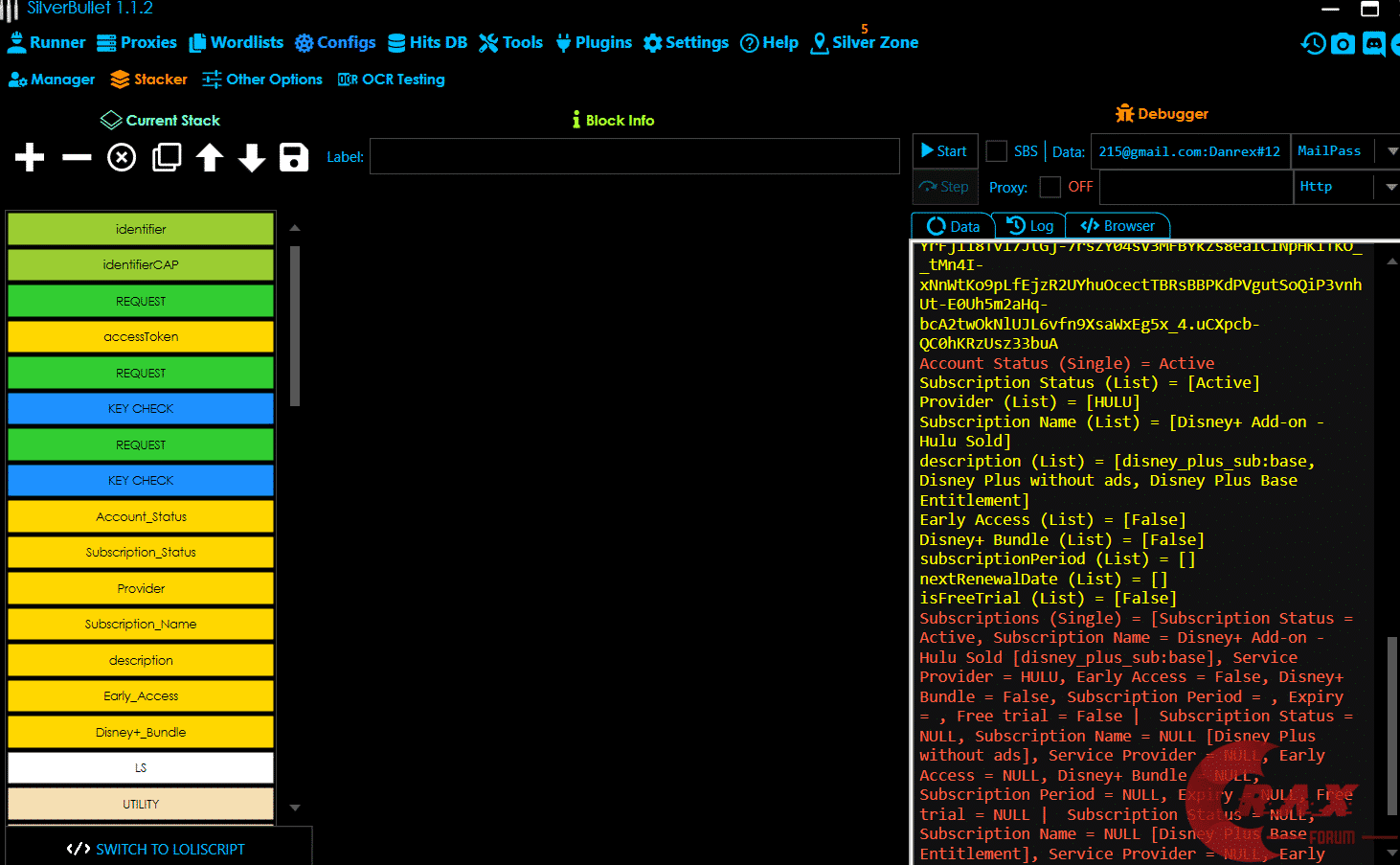Remove the selected block with the minus icon
1400x865 pixels.
pyautogui.click(x=77, y=157)
